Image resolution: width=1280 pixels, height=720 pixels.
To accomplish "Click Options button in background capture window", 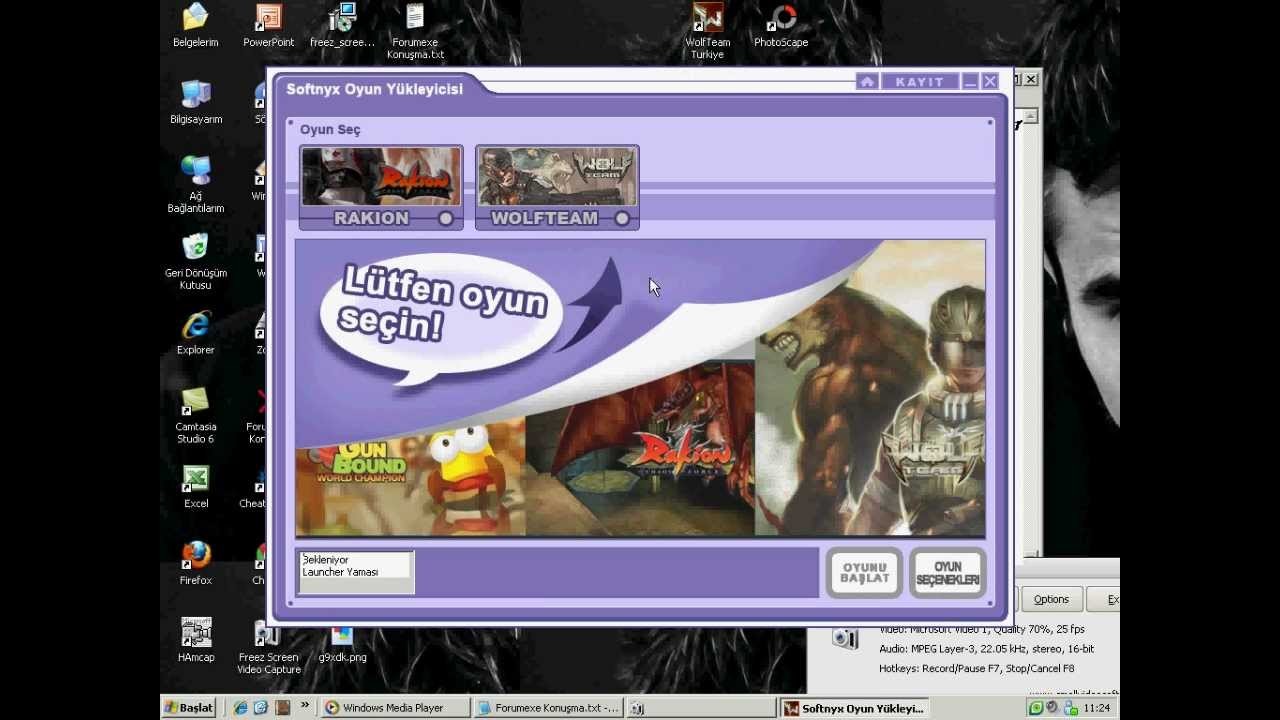I will coord(1051,599).
